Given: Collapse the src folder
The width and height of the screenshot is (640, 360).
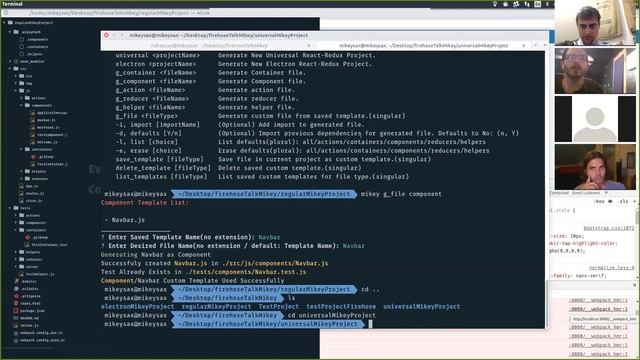Looking at the screenshot, I should (10, 69).
